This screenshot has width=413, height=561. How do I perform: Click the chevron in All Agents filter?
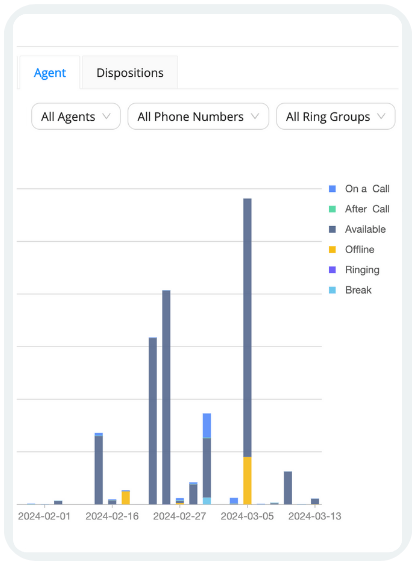106,116
